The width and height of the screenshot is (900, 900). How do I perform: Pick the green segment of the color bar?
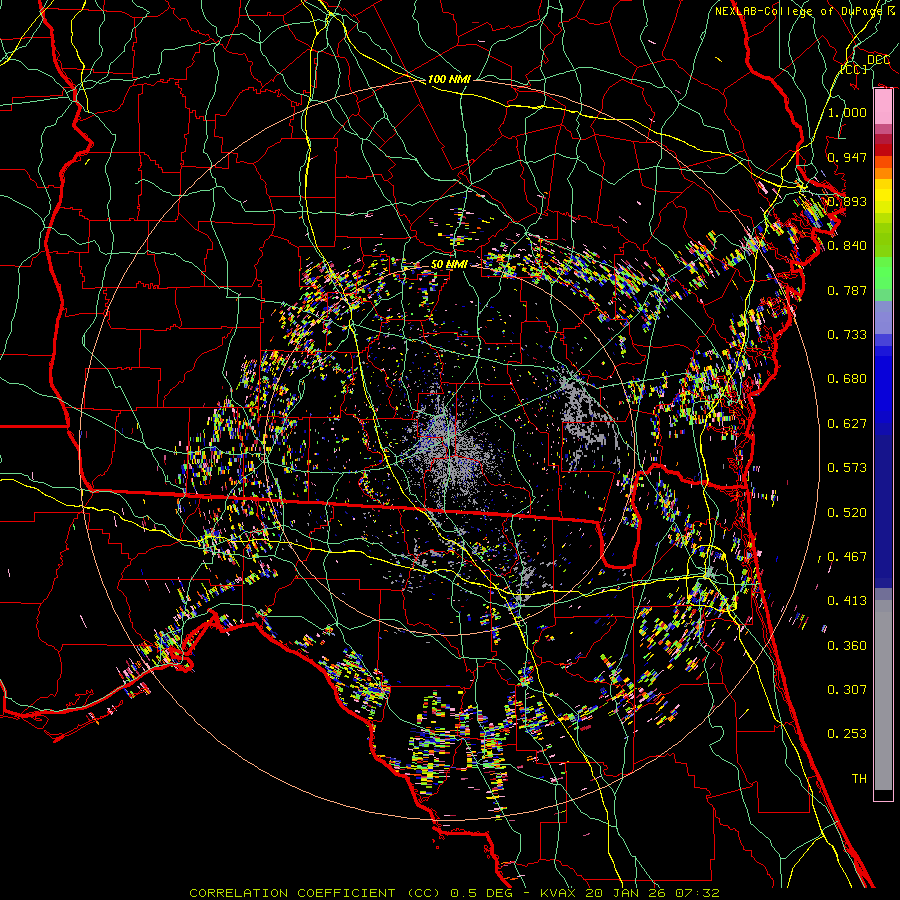(x=883, y=275)
